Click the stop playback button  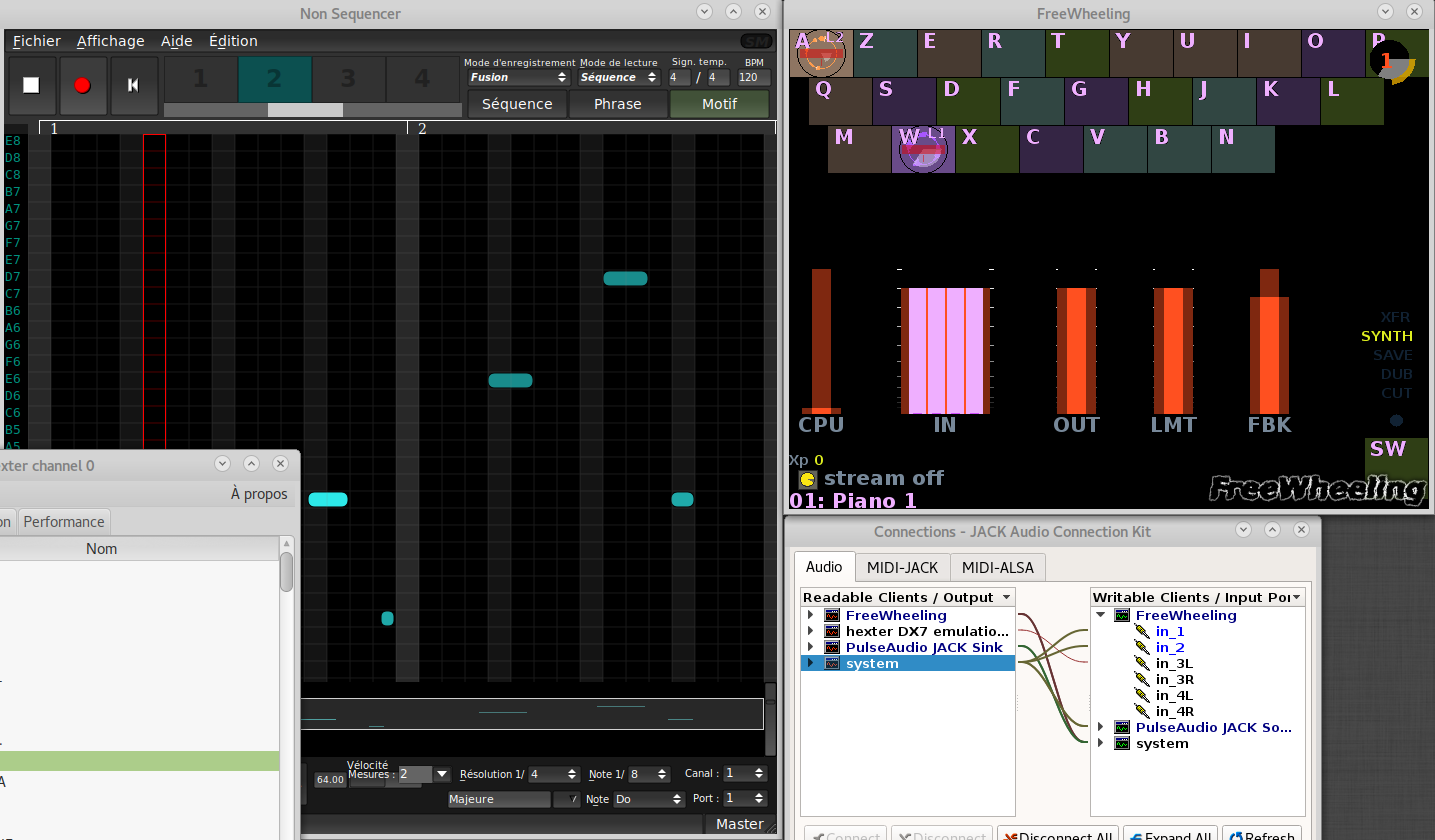[31, 85]
